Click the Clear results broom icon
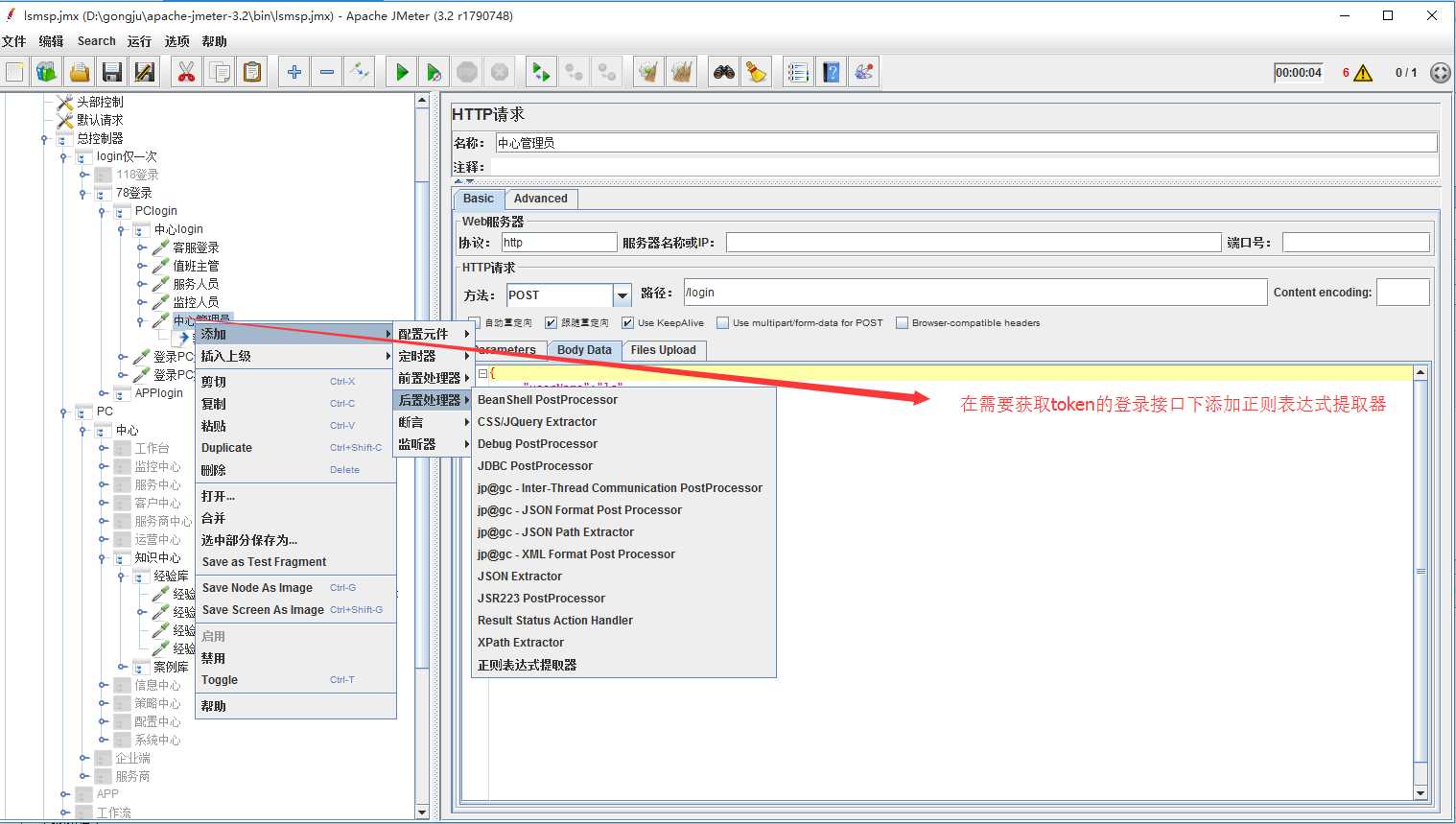Viewport: 1456px width, 824px height. 648,72
